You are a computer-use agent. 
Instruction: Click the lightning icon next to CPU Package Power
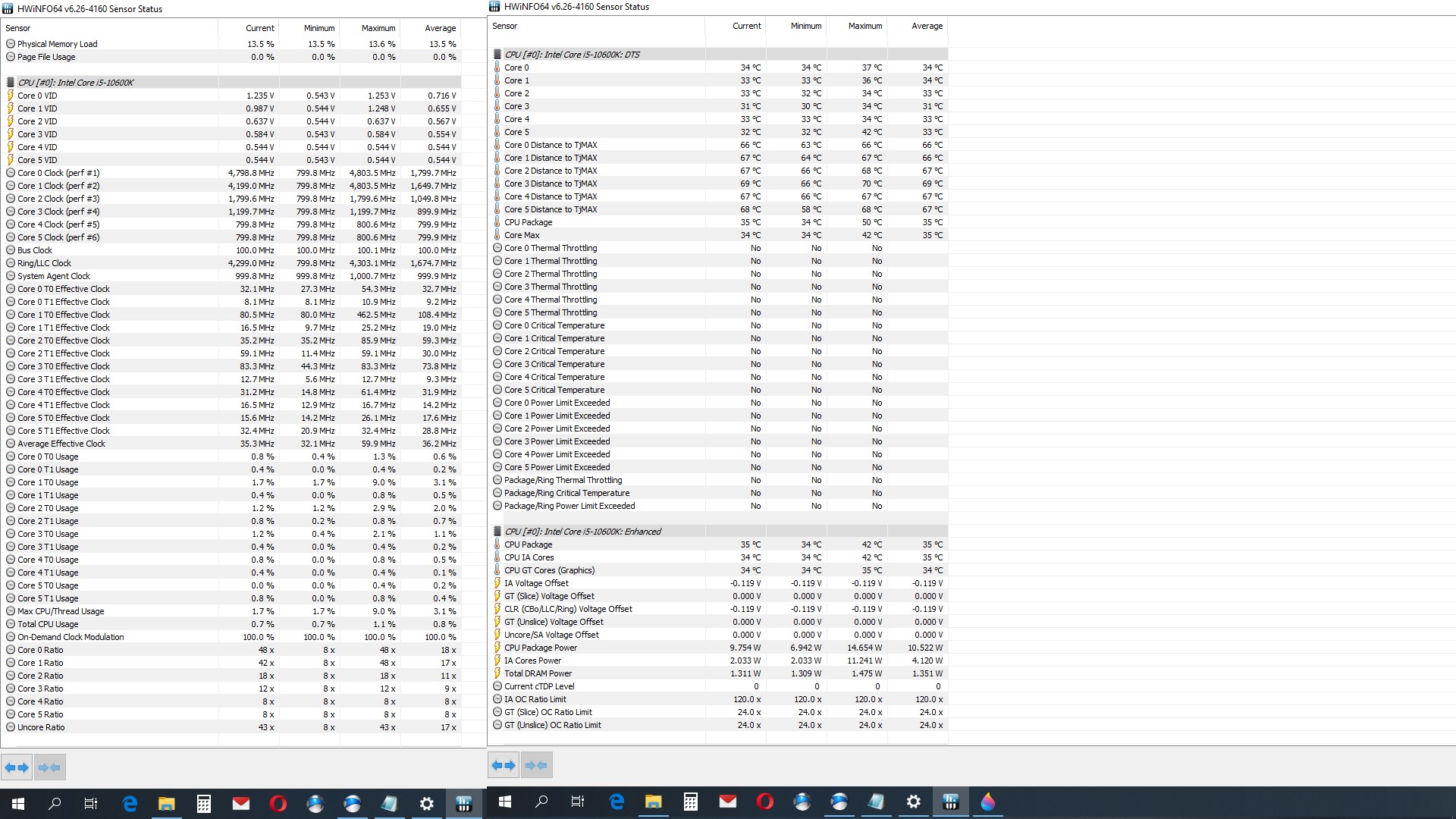tap(497, 648)
